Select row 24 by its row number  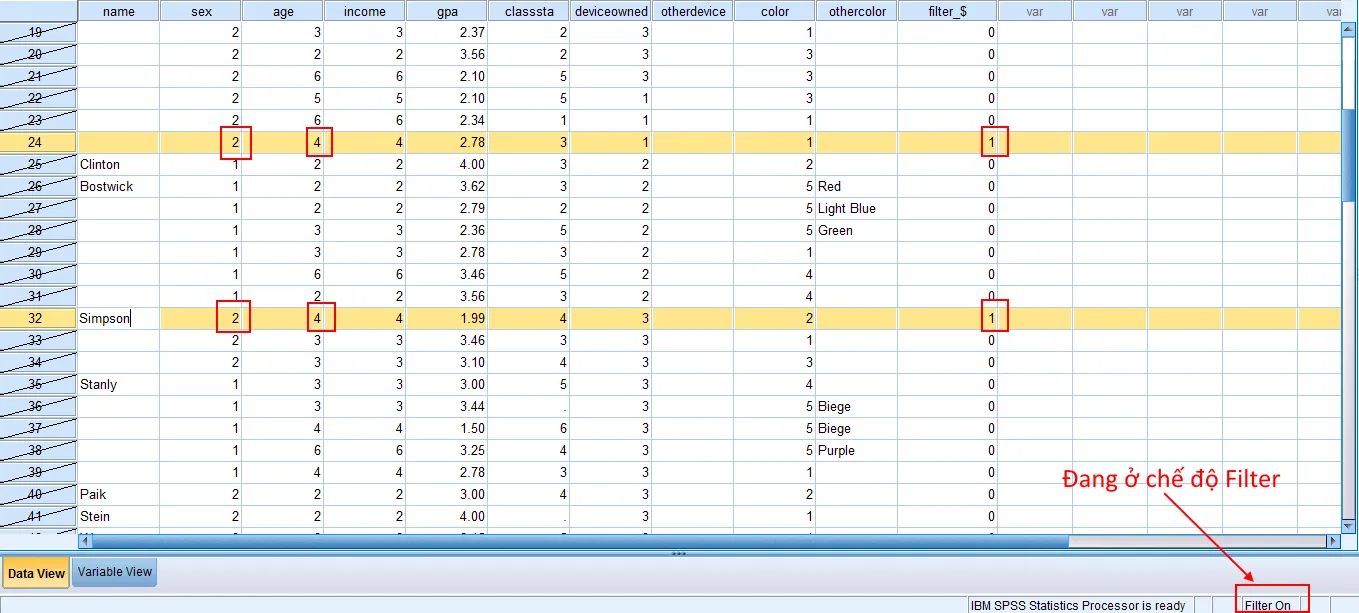[x=38, y=142]
